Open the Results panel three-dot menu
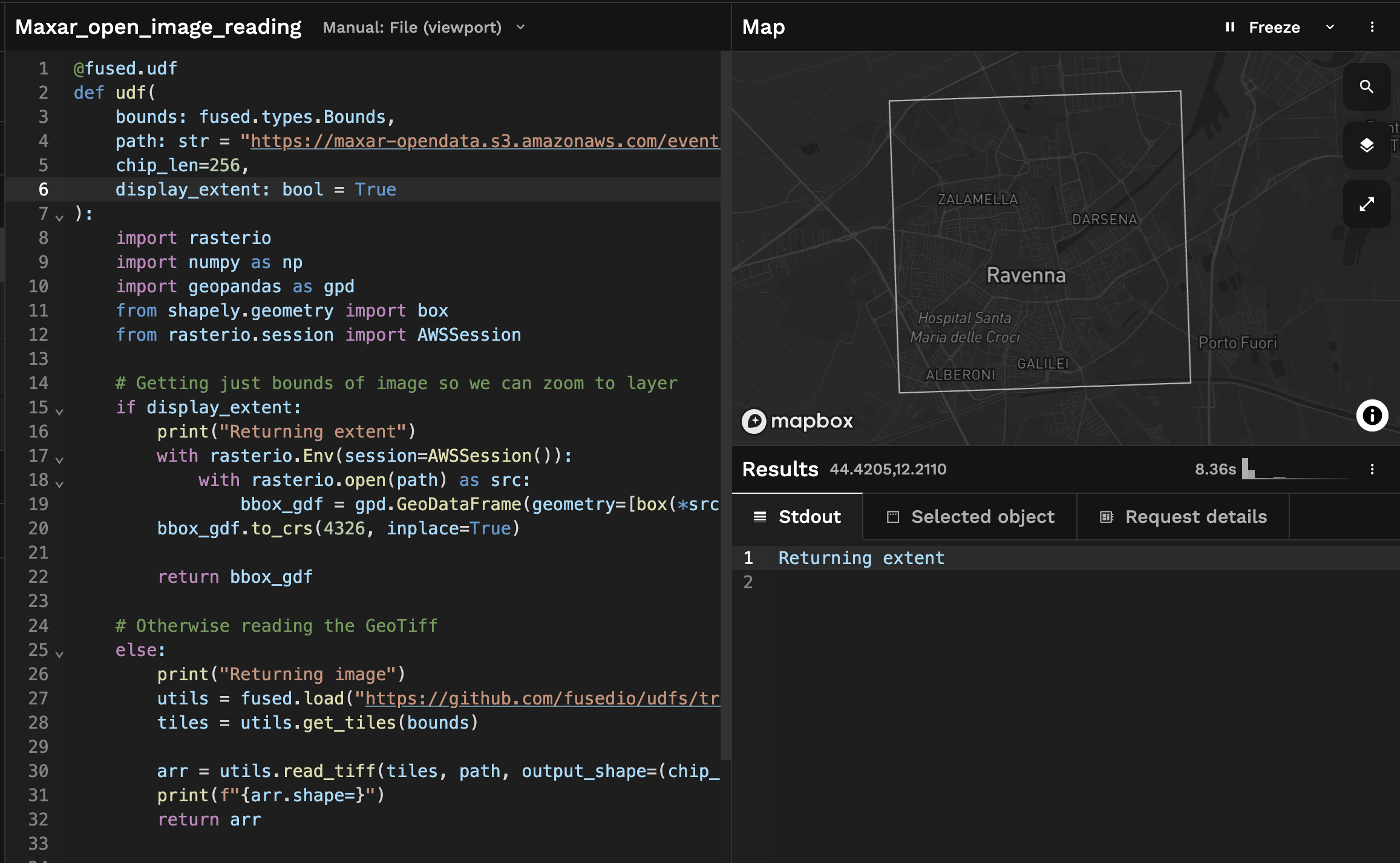 (x=1372, y=469)
